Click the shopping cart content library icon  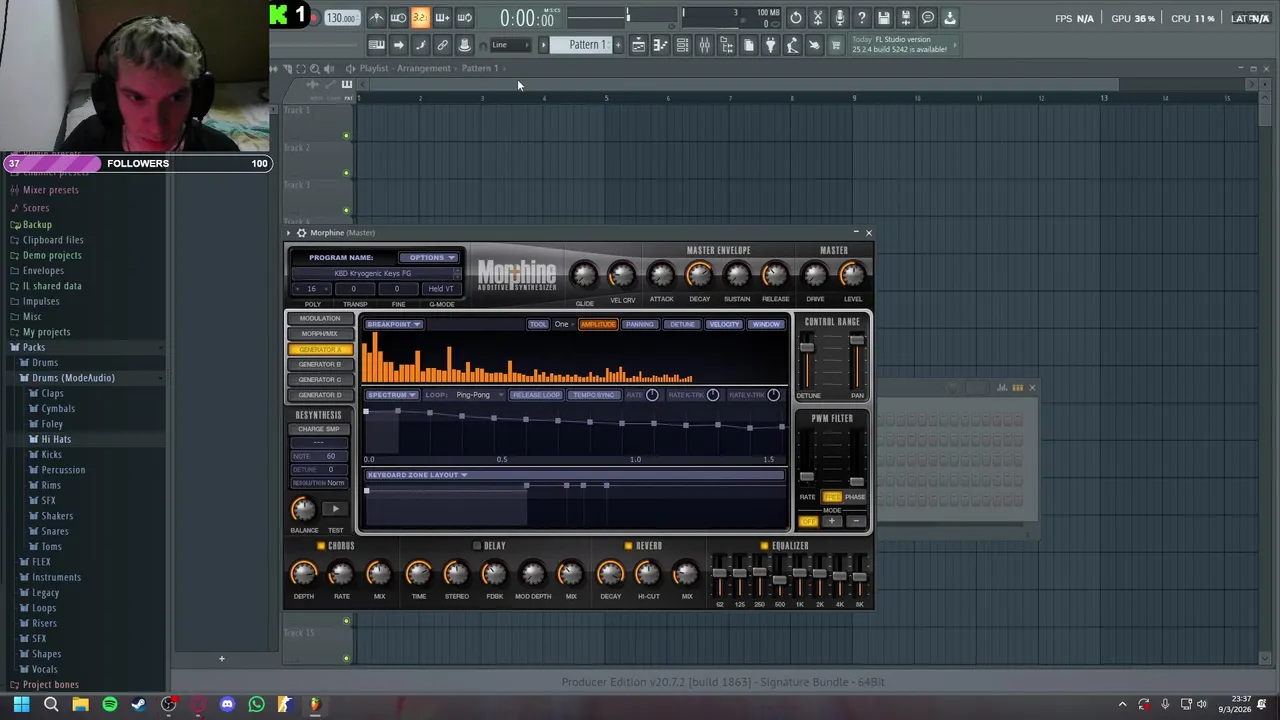[x=835, y=45]
